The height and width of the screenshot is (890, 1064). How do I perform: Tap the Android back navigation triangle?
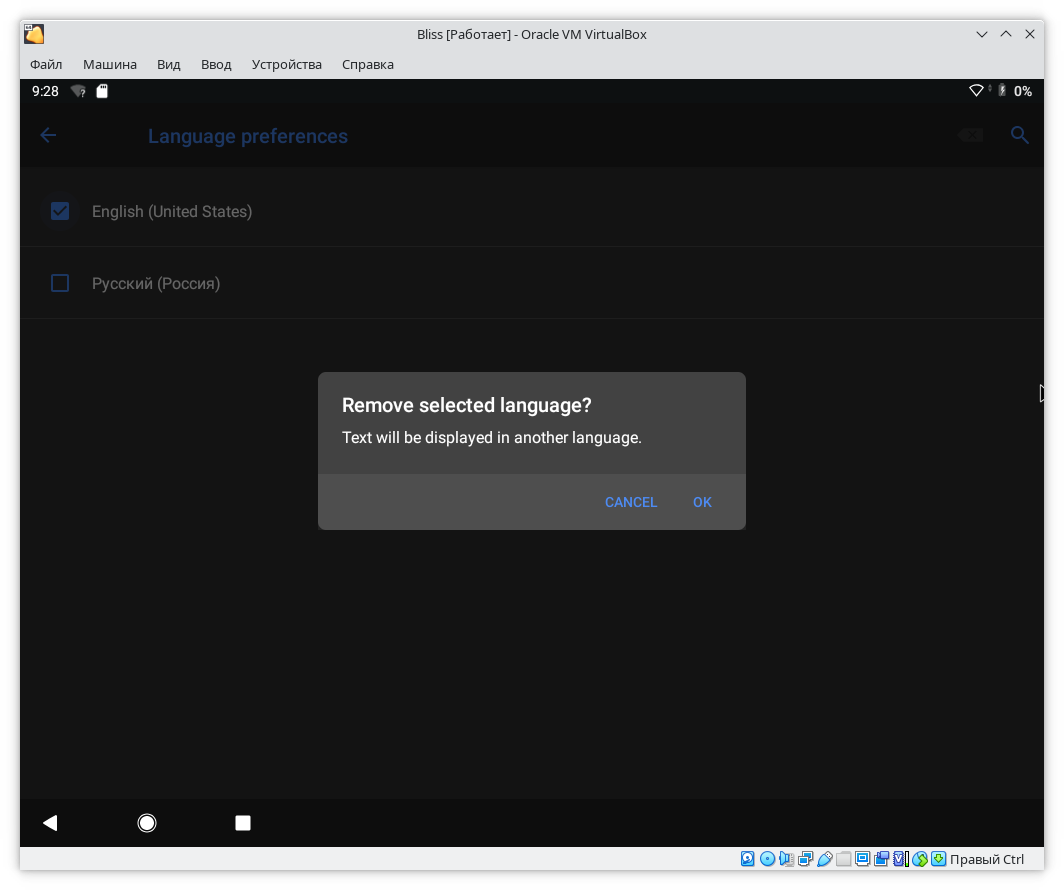coord(50,823)
